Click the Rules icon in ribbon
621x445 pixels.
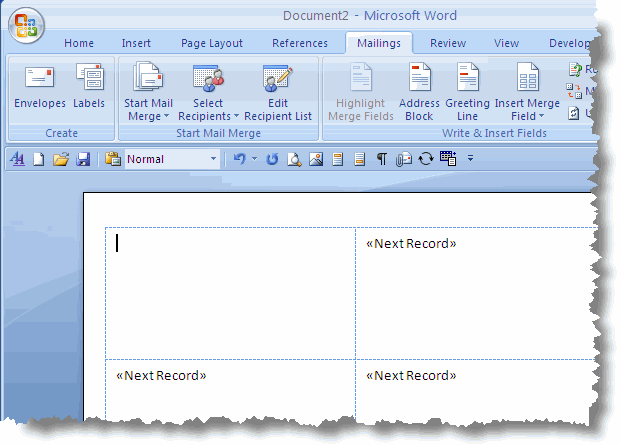(x=575, y=70)
